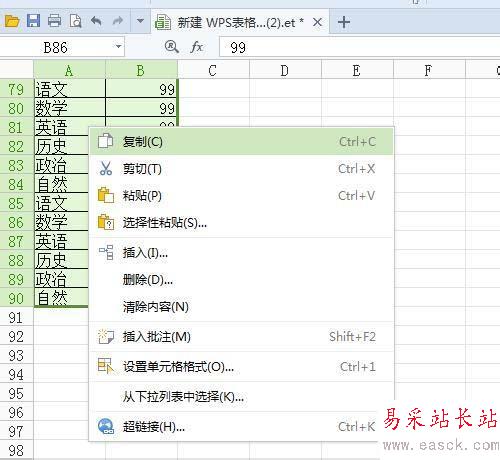Open the Name Box dropdown arrow
The height and width of the screenshot is (460, 500).
point(118,47)
